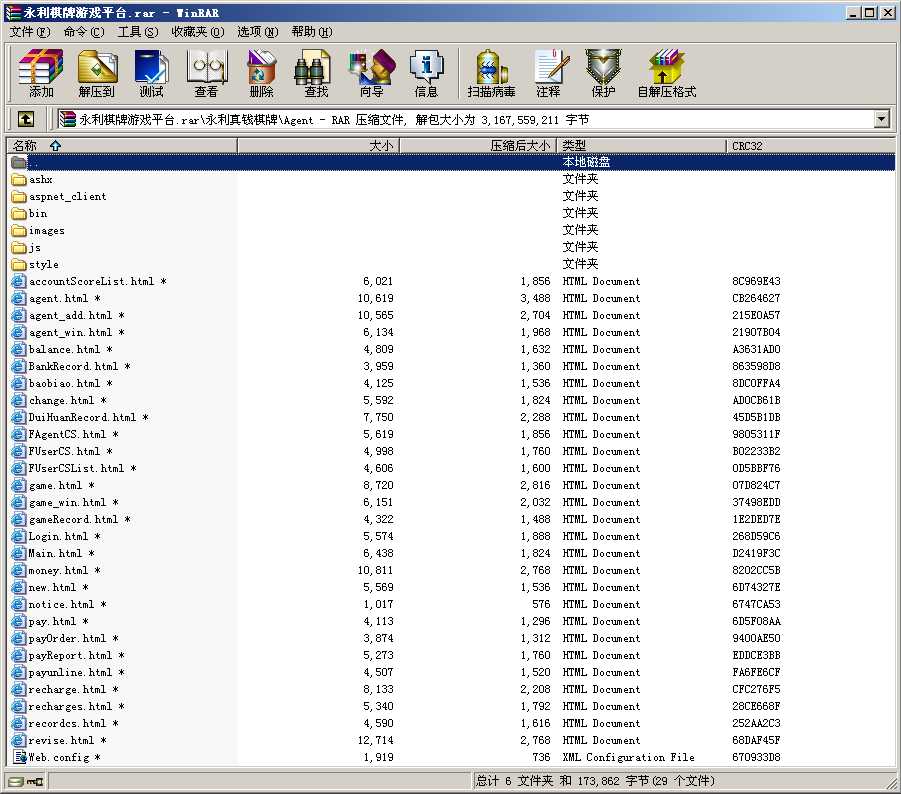
Task: Sort by the CRC32 column header
Action: point(810,146)
